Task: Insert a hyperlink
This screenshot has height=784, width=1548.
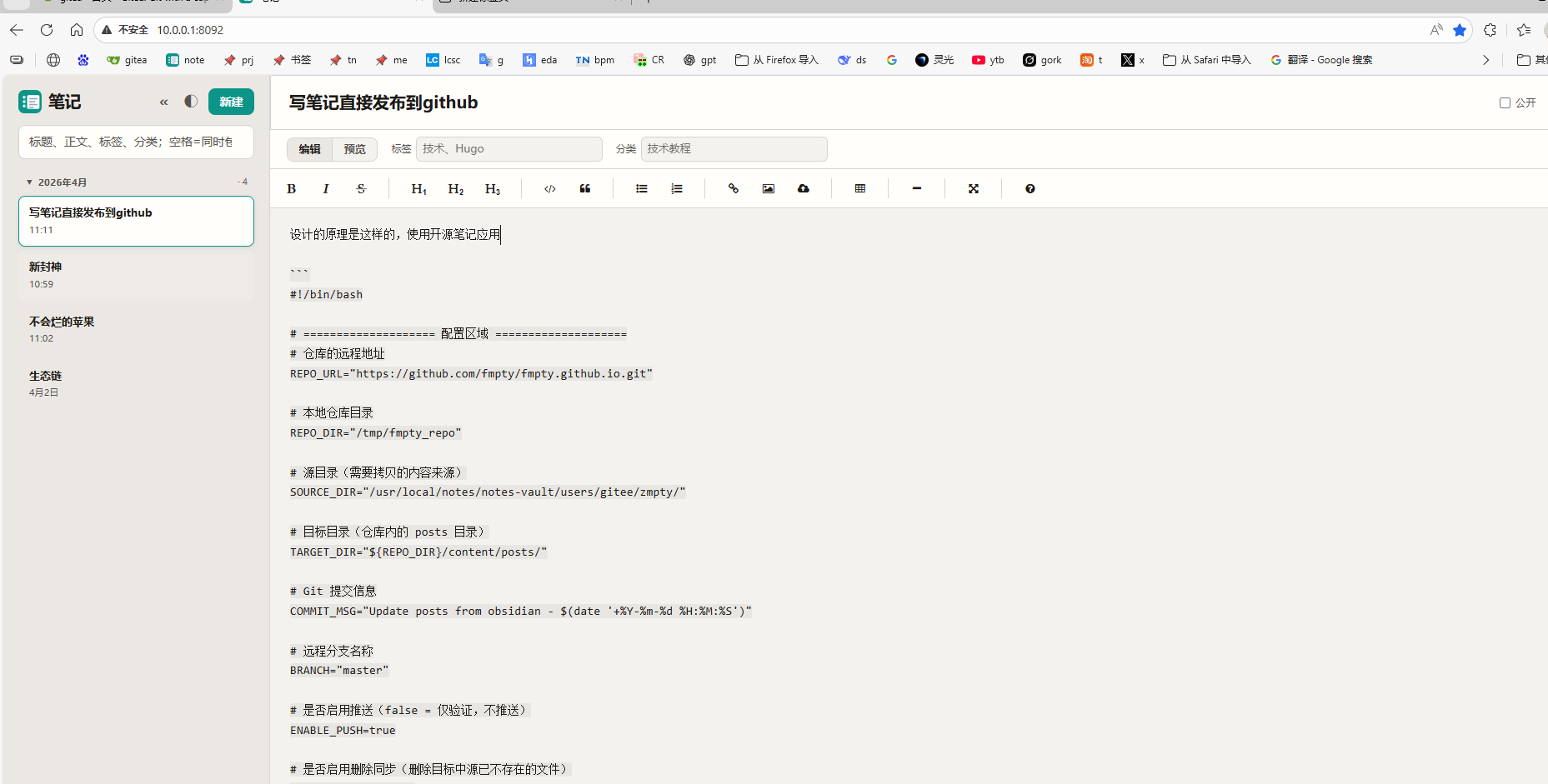Action: (734, 189)
